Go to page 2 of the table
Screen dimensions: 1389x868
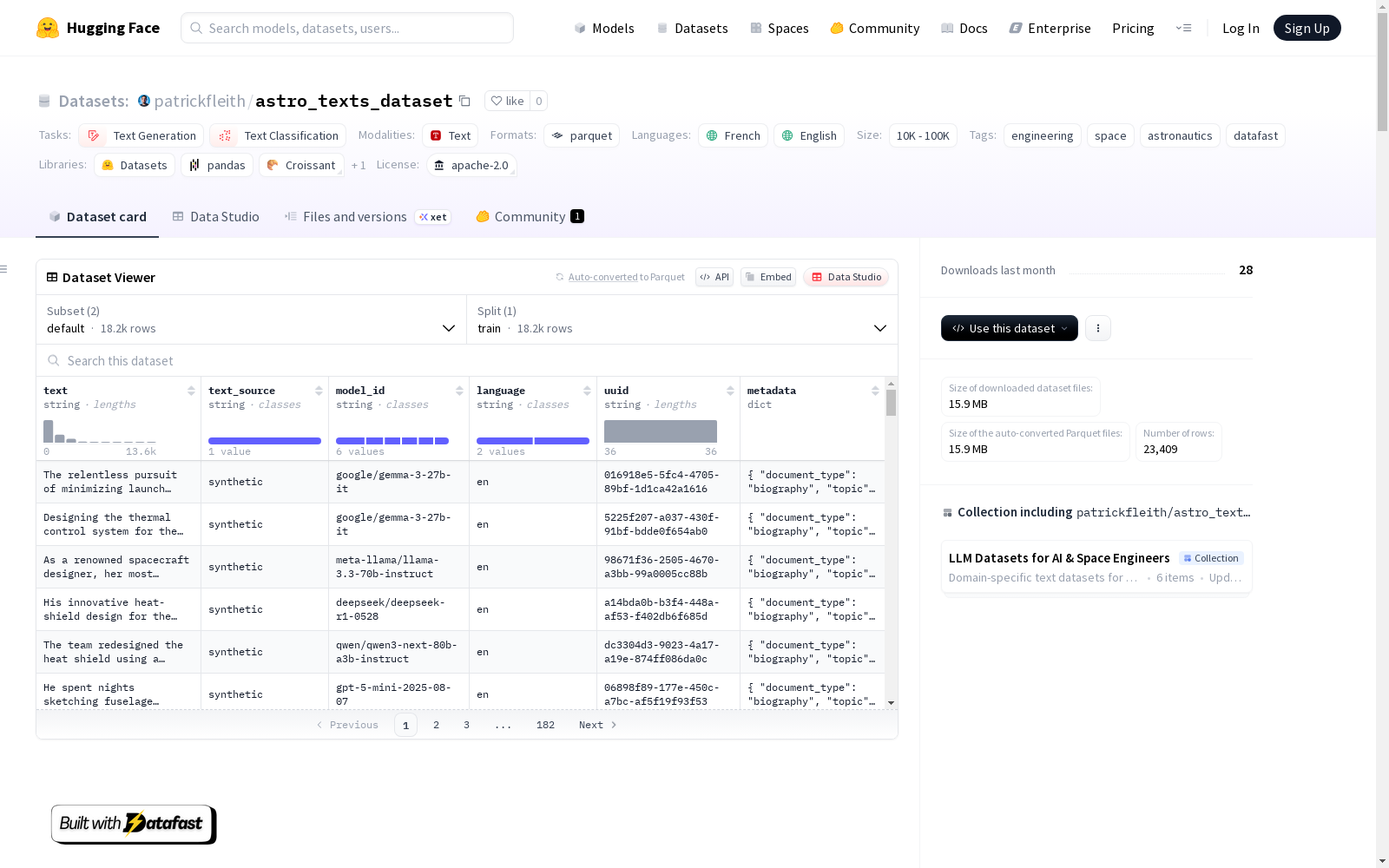click(436, 725)
